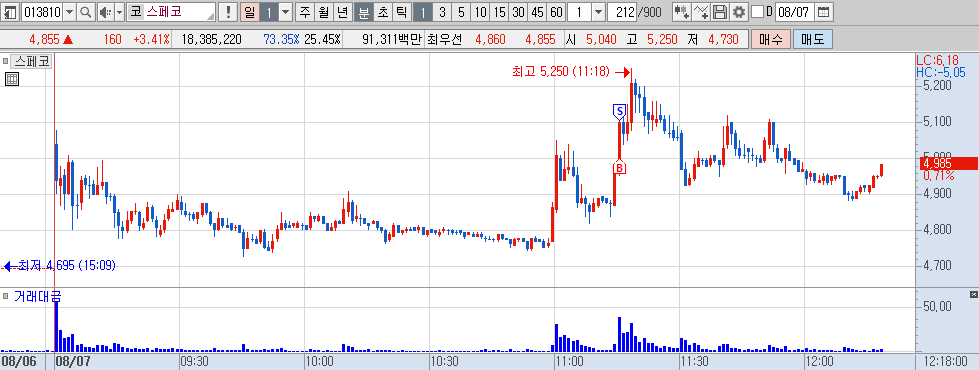Select the 60 minute interval tab
Screen dimensions: 979x370
click(x=556, y=11)
